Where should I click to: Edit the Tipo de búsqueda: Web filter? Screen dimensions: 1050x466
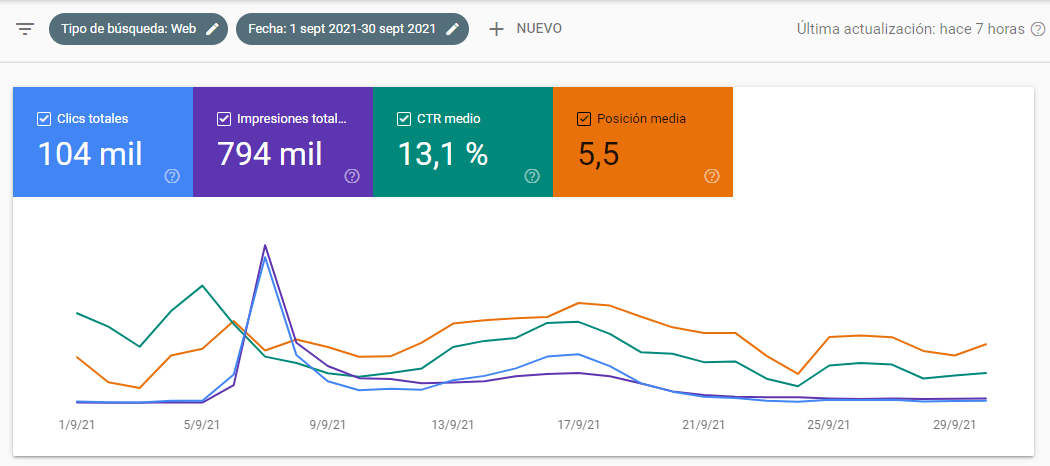coord(139,29)
